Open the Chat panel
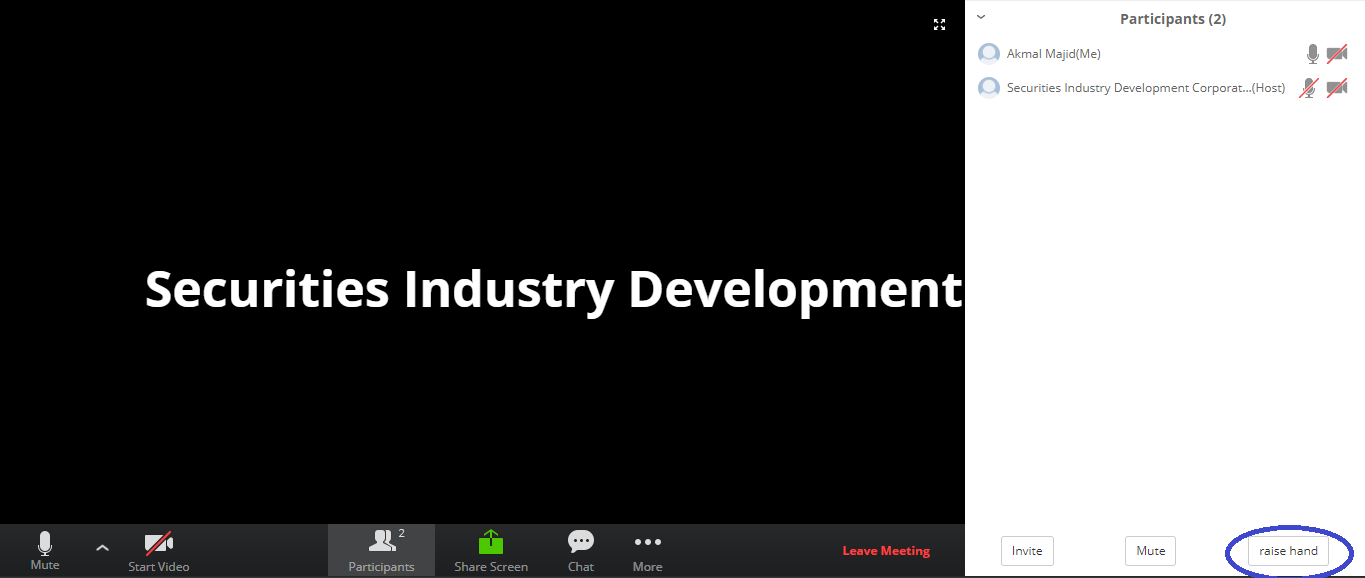 pos(581,551)
